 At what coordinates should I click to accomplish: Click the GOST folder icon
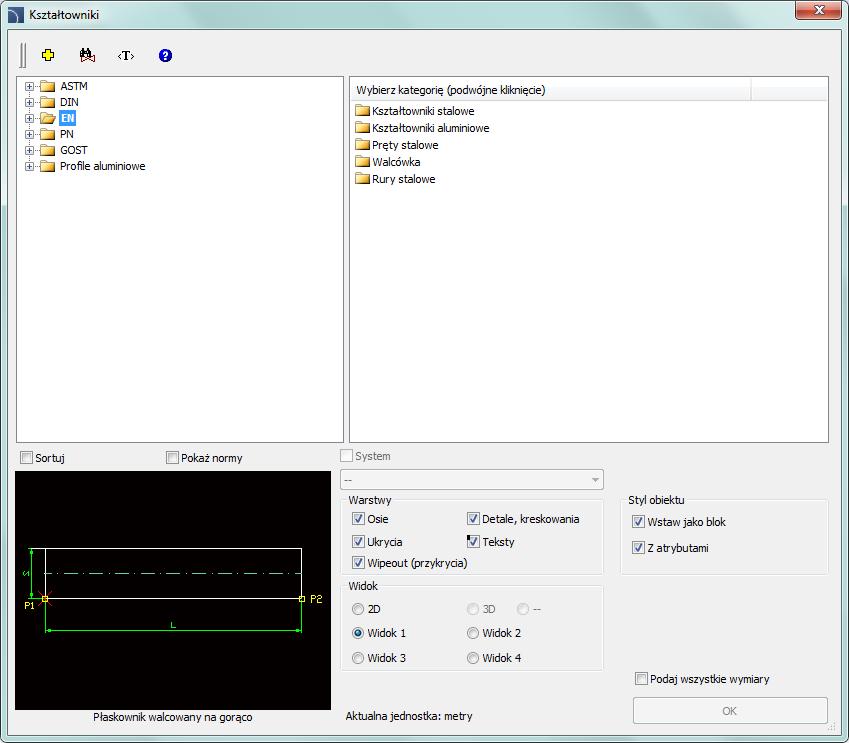[x=48, y=151]
